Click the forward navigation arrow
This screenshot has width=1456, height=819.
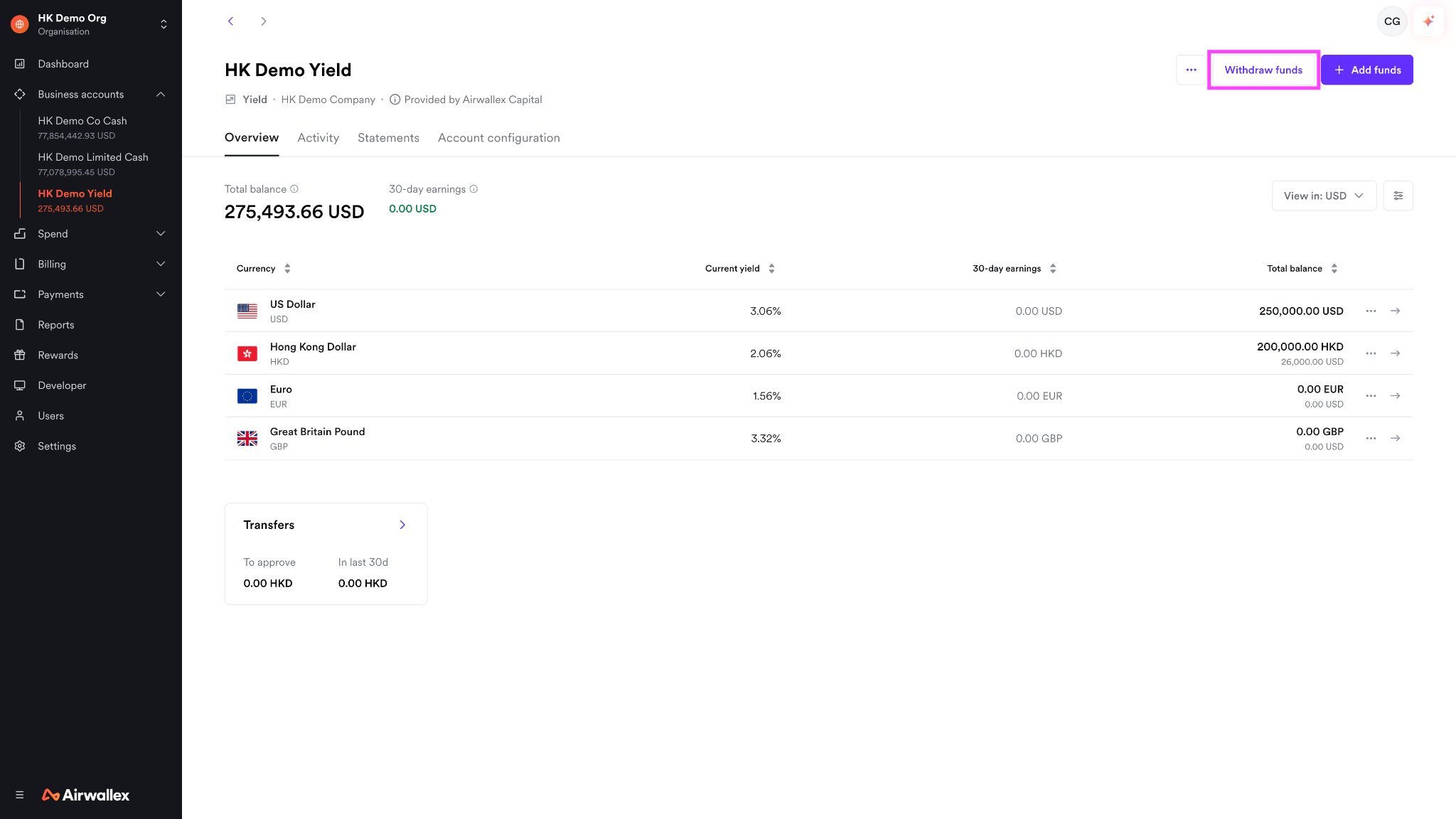point(264,21)
